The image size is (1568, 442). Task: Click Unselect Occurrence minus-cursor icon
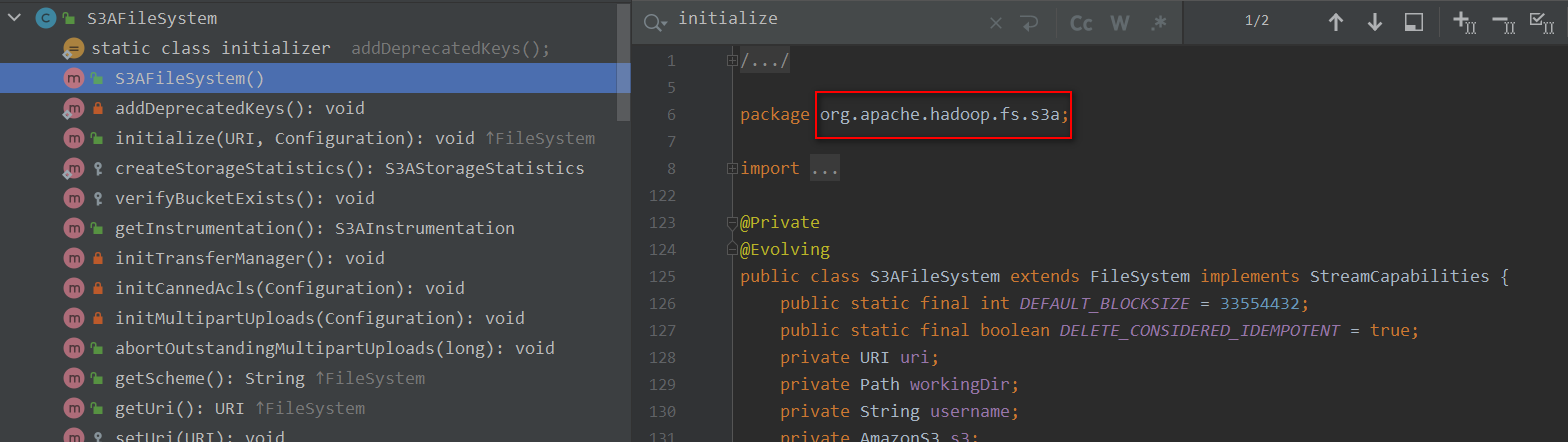(x=1503, y=22)
